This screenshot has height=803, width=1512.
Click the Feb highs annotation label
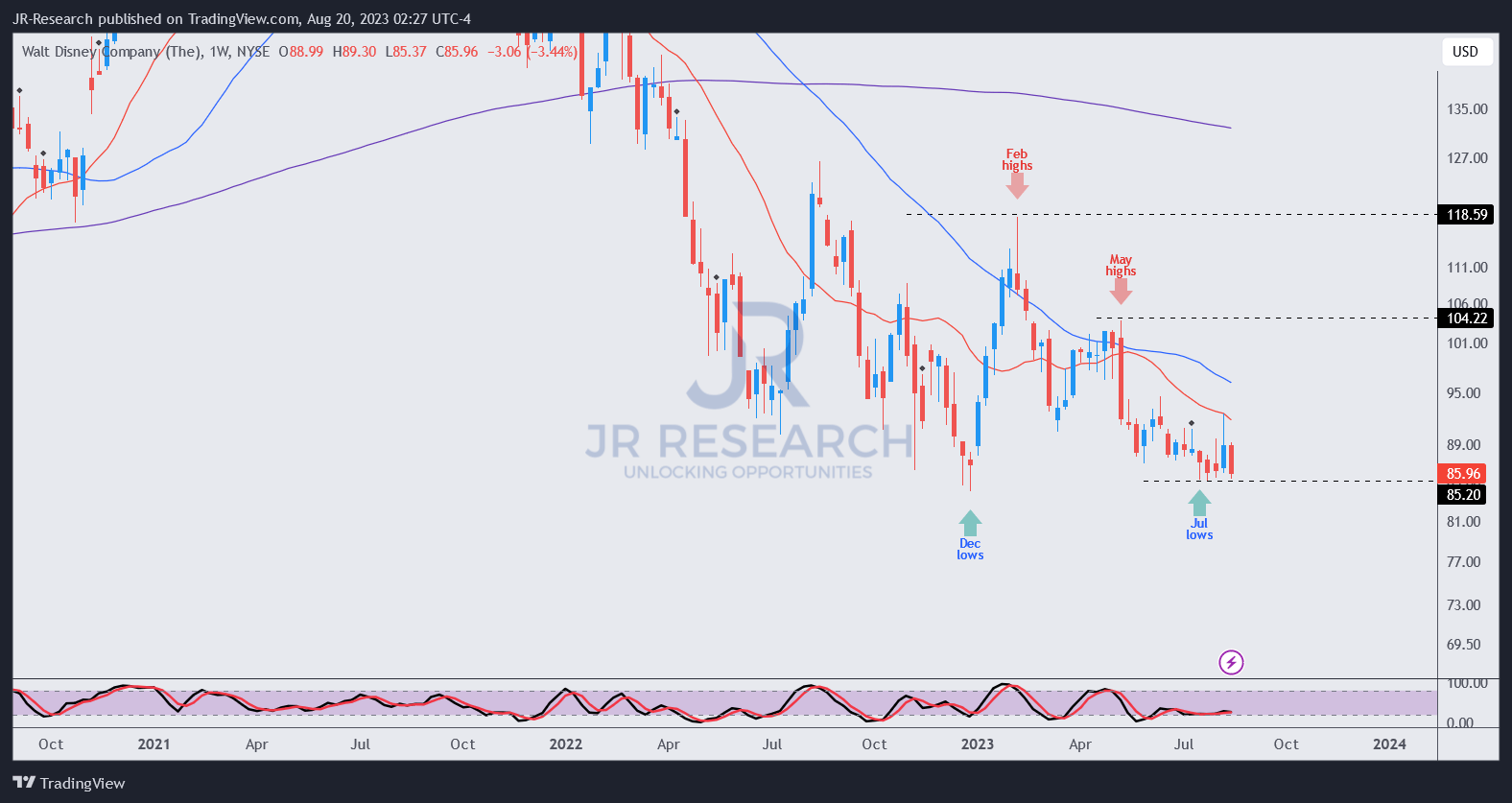tap(1017, 160)
